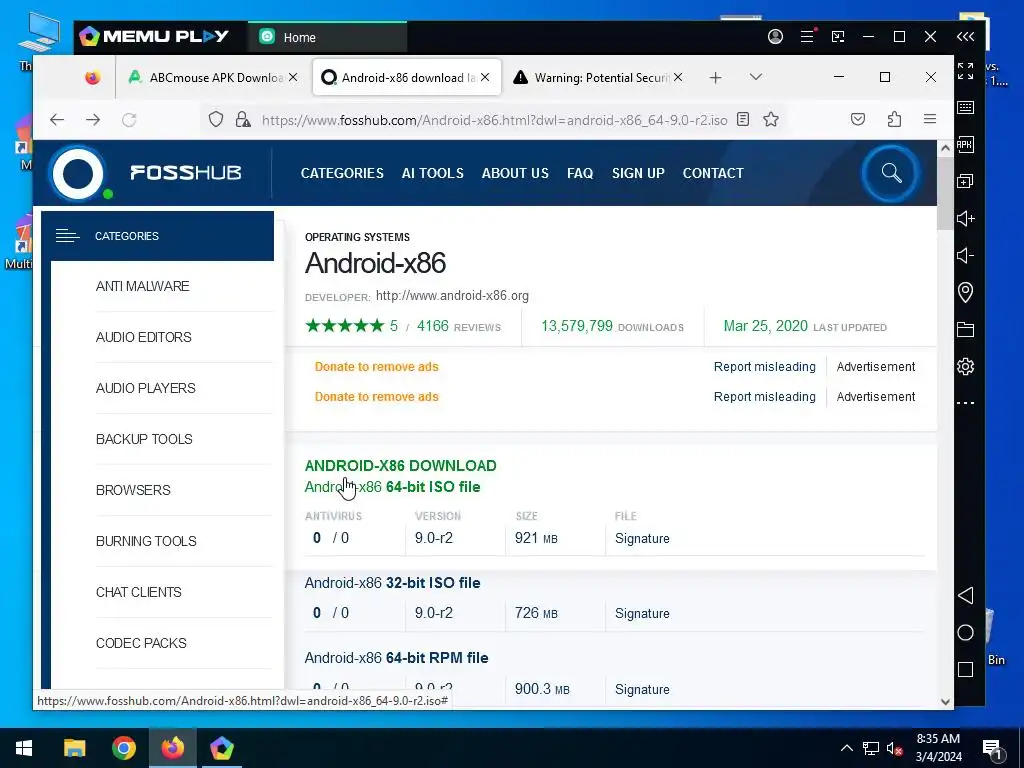
Task: Reload the page in Firefox
Action: 129,120
